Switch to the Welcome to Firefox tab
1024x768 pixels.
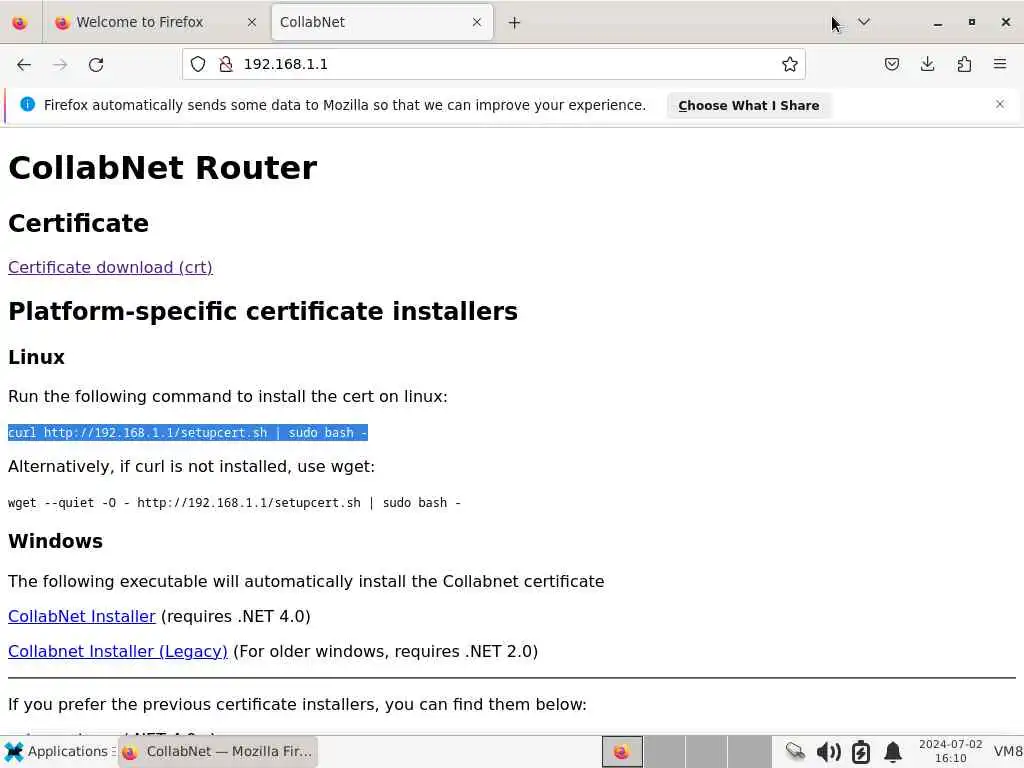[x=155, y=22]
